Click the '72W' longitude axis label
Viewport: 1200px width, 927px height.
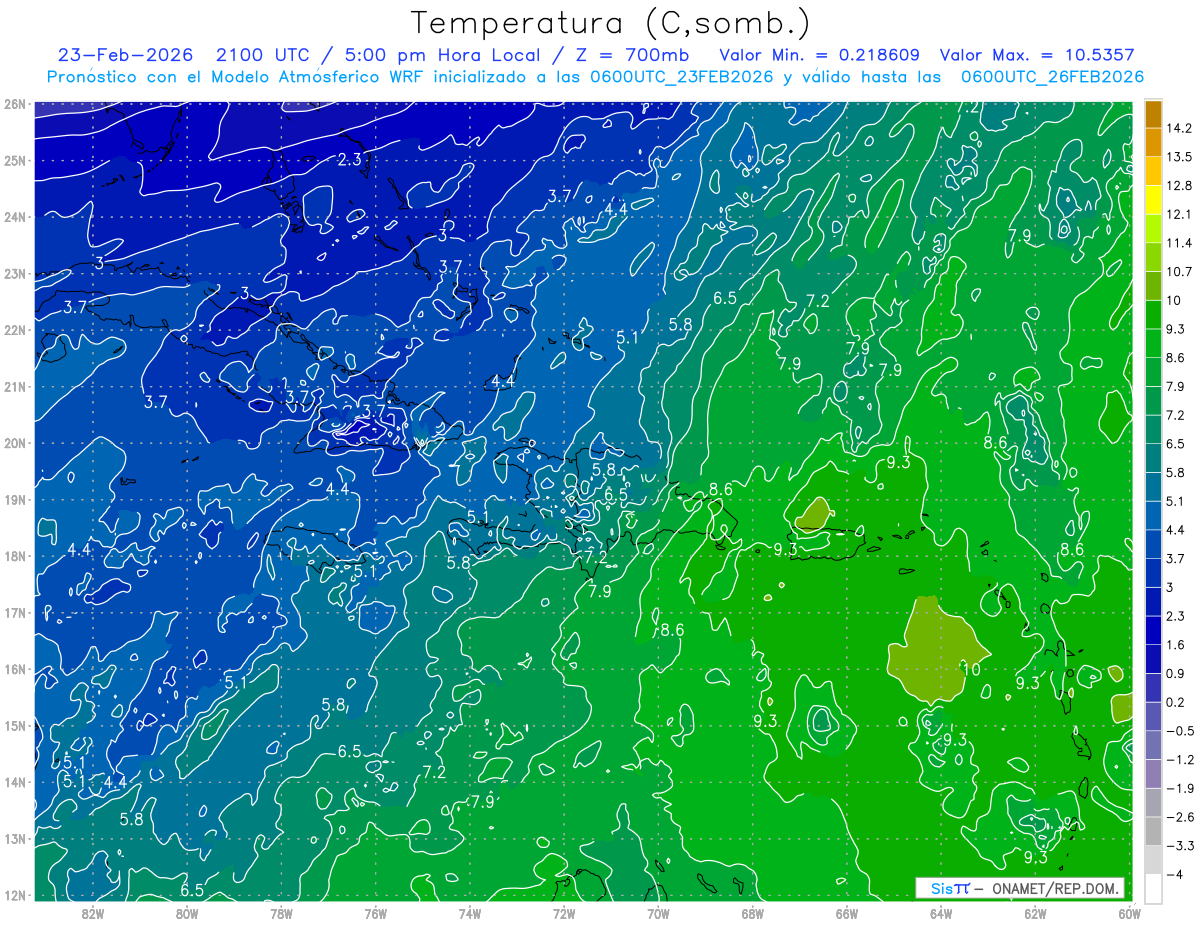pos(564,912)
